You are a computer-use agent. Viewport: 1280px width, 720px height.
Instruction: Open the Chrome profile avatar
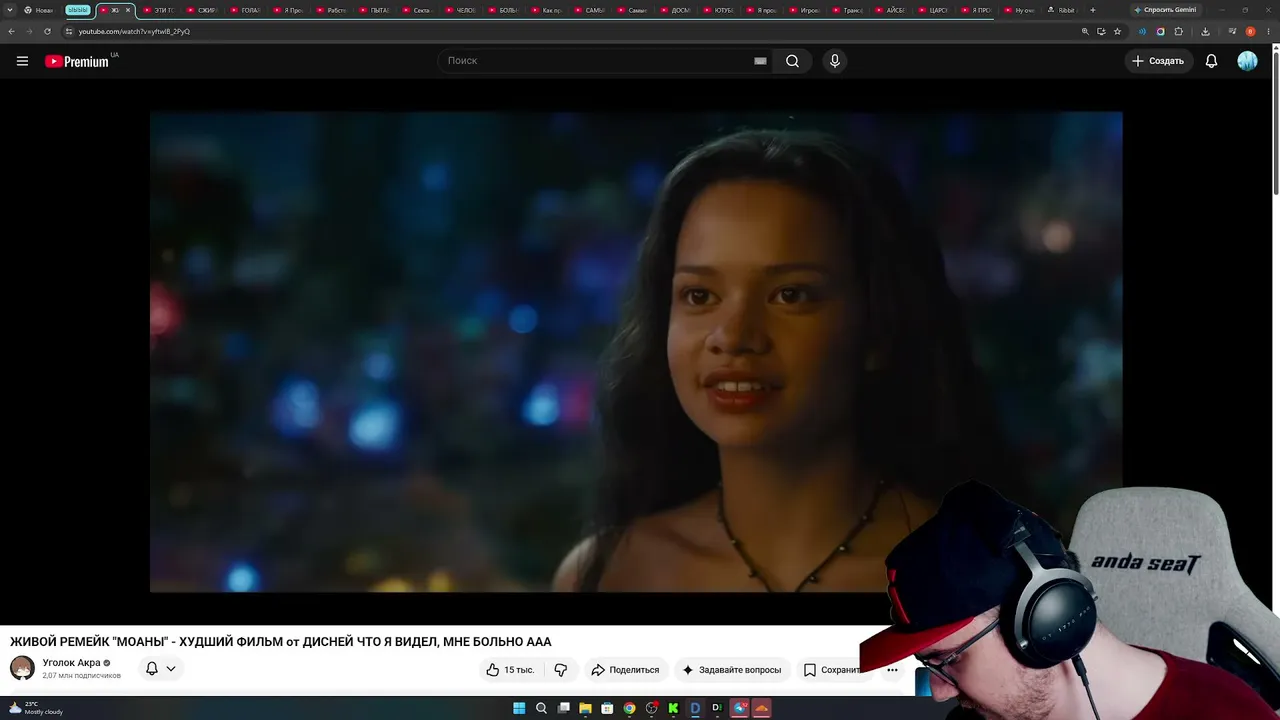pos(1250,31)
